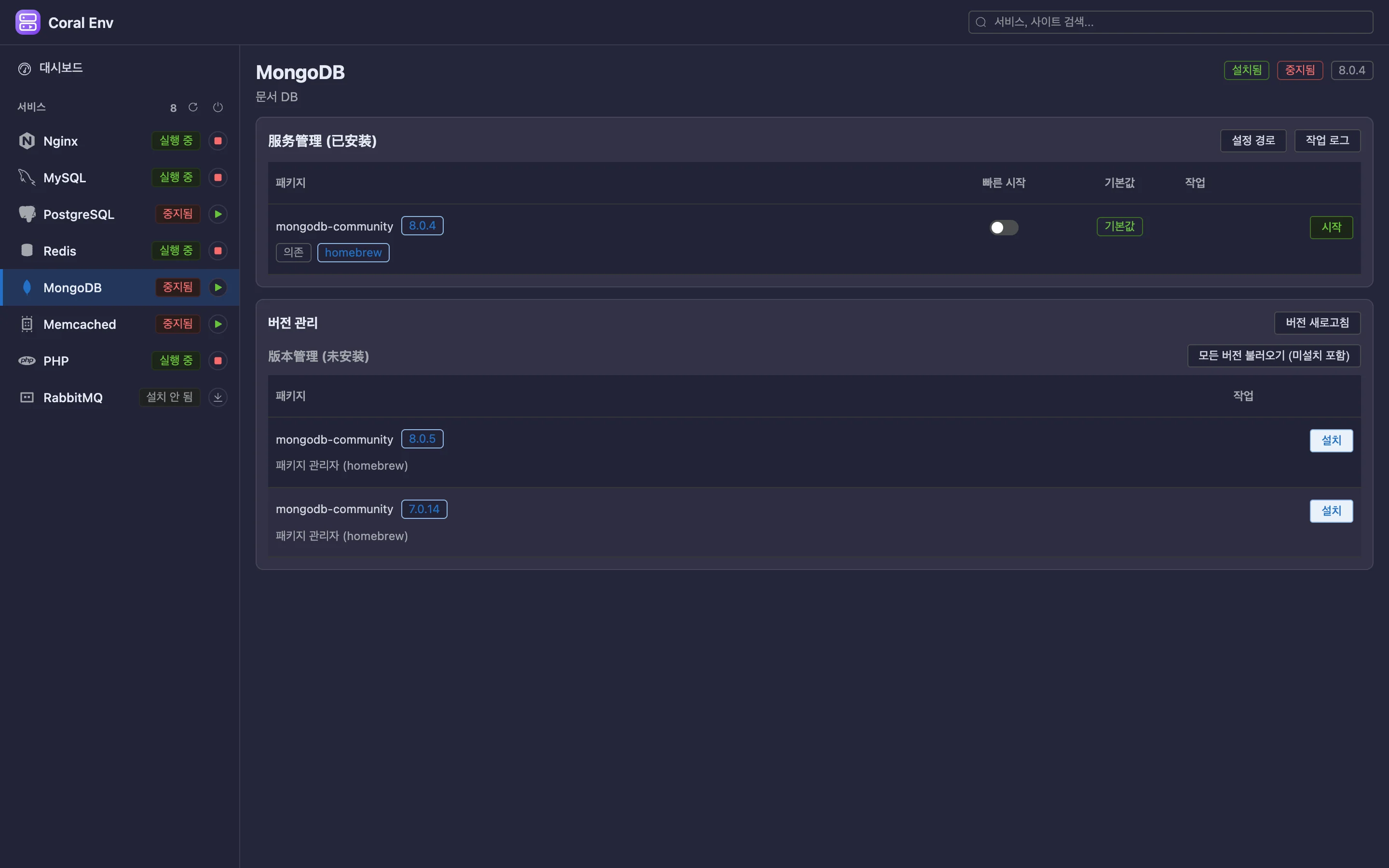This screenshot has width=1389, height=868.
Task: Click 모든 버전 불러오기 (미설치 포함)
Action: coord(1274,355)
